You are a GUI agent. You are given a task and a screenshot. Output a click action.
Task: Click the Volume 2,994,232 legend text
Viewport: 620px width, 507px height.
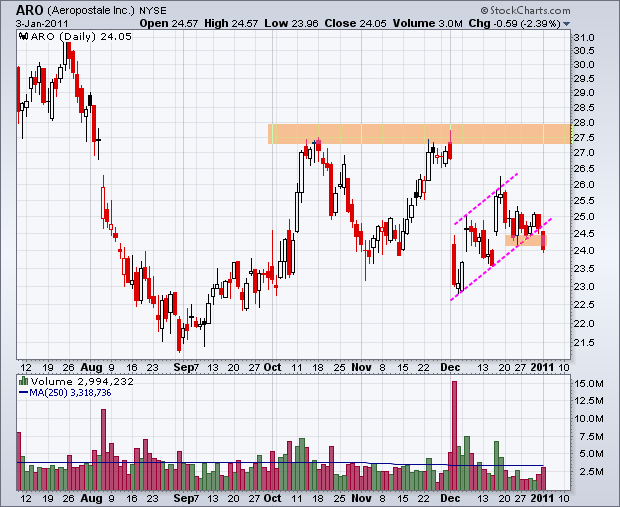82,382
